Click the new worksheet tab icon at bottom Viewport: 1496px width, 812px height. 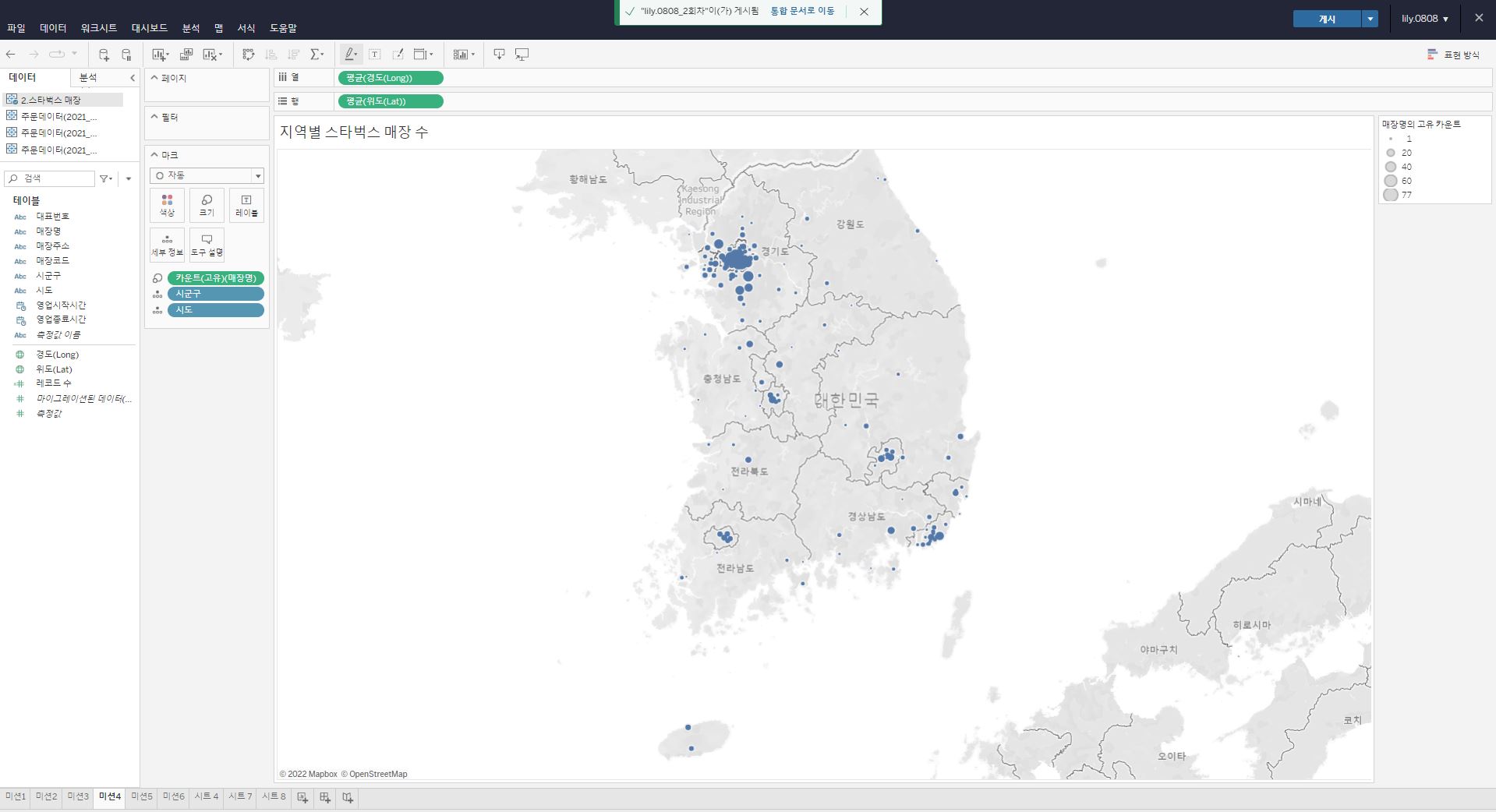tap(302, 797)
